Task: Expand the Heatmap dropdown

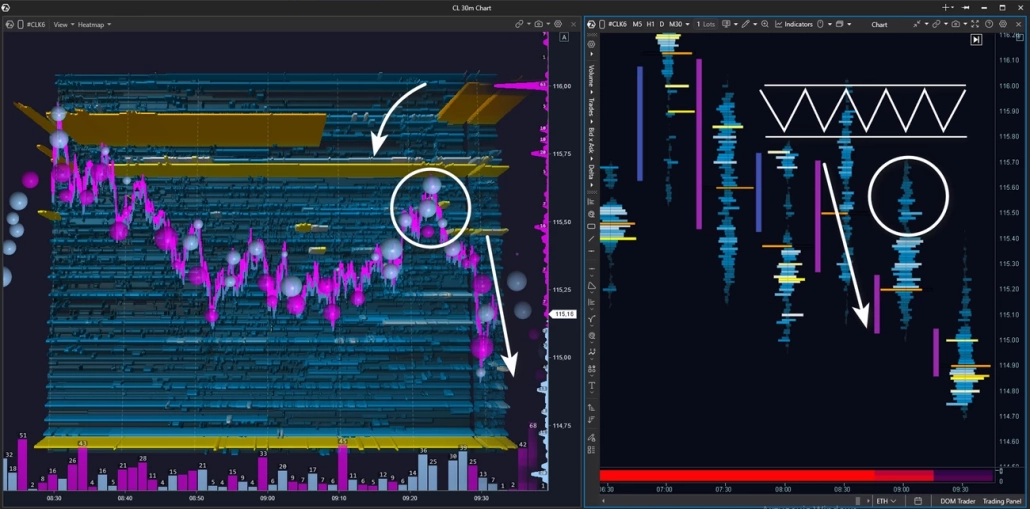Action: point(95,24)
